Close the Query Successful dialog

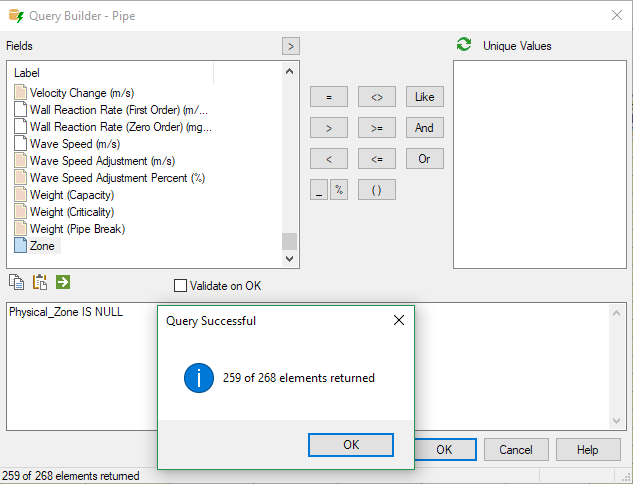coord(399,320)
